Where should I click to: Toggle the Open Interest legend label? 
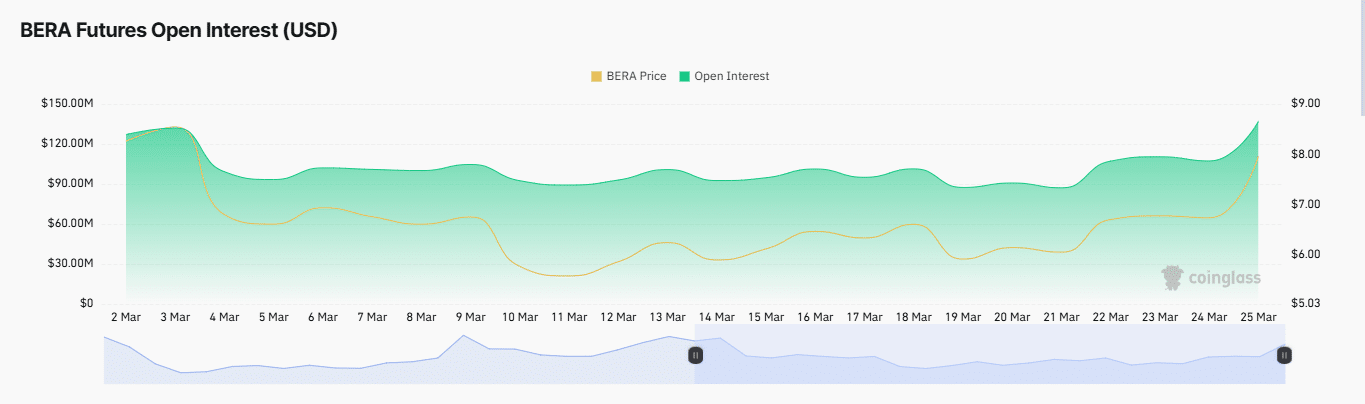[x=731, y=76]
